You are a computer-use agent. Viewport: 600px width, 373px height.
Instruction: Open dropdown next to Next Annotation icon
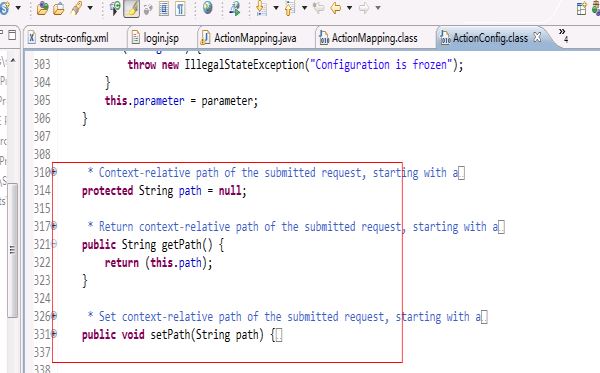tap(276, 8)
